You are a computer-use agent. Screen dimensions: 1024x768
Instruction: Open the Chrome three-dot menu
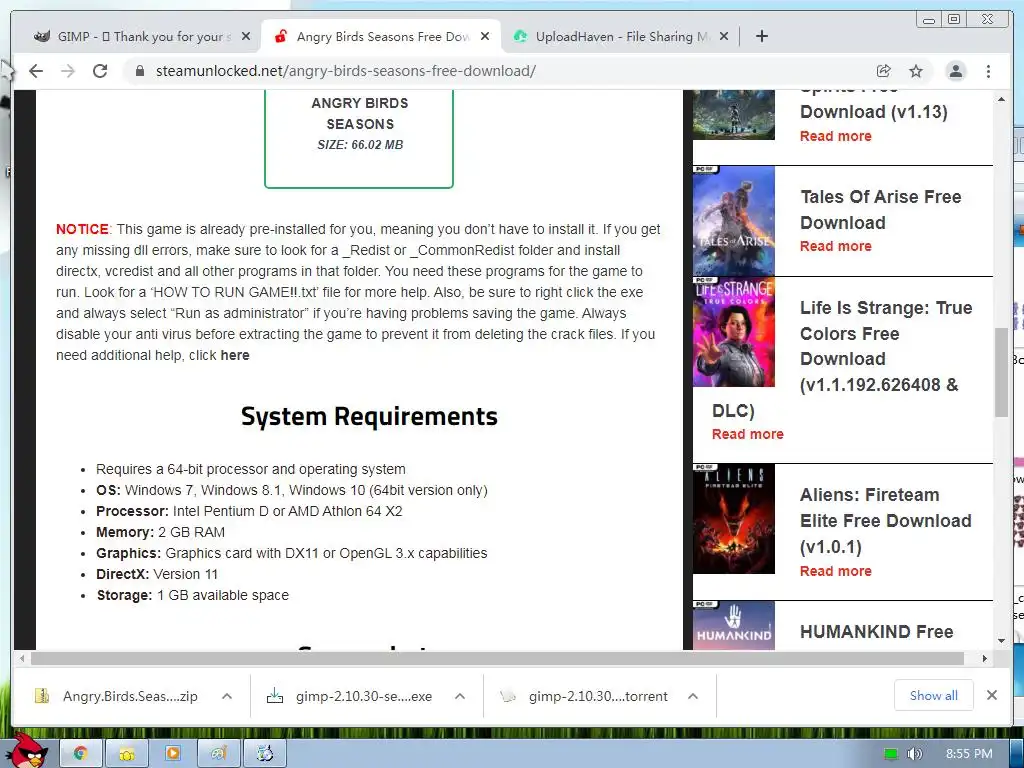coord(988,71)
